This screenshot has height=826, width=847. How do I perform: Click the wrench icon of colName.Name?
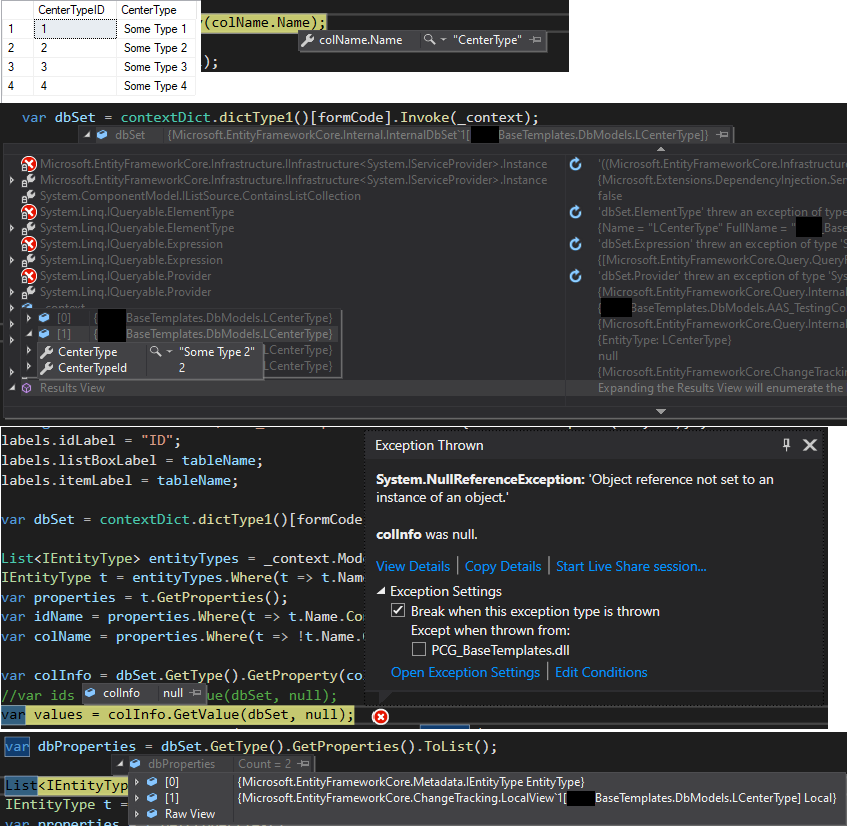tap(308, 40)
